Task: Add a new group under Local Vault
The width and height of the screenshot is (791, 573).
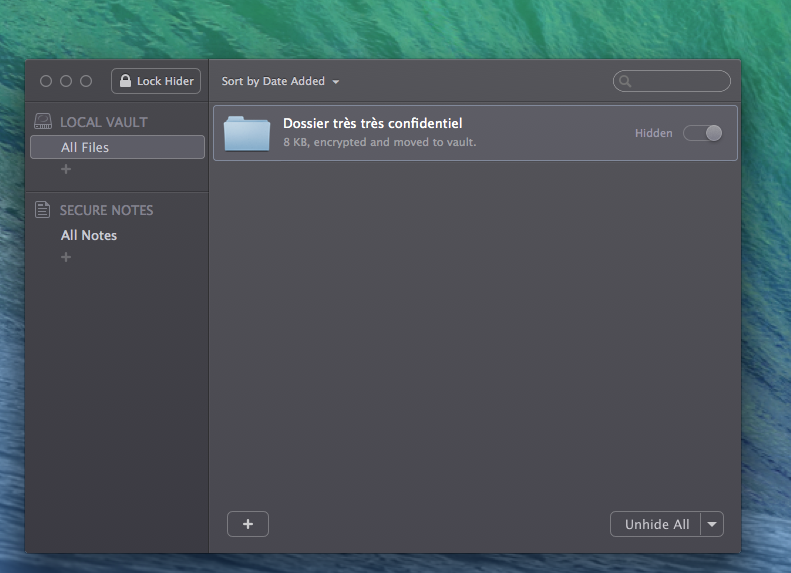Action: click(x=66, y=169)
